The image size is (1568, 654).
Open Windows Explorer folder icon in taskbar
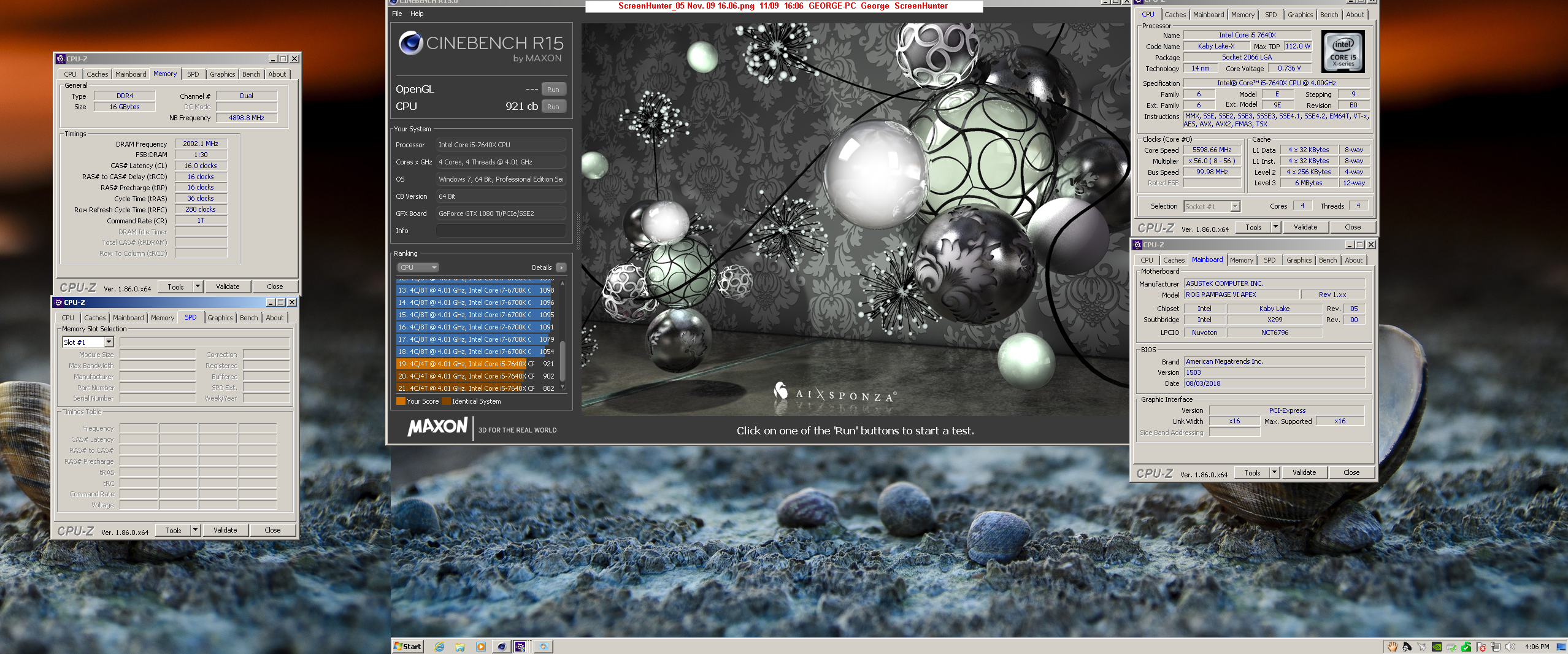460,647
